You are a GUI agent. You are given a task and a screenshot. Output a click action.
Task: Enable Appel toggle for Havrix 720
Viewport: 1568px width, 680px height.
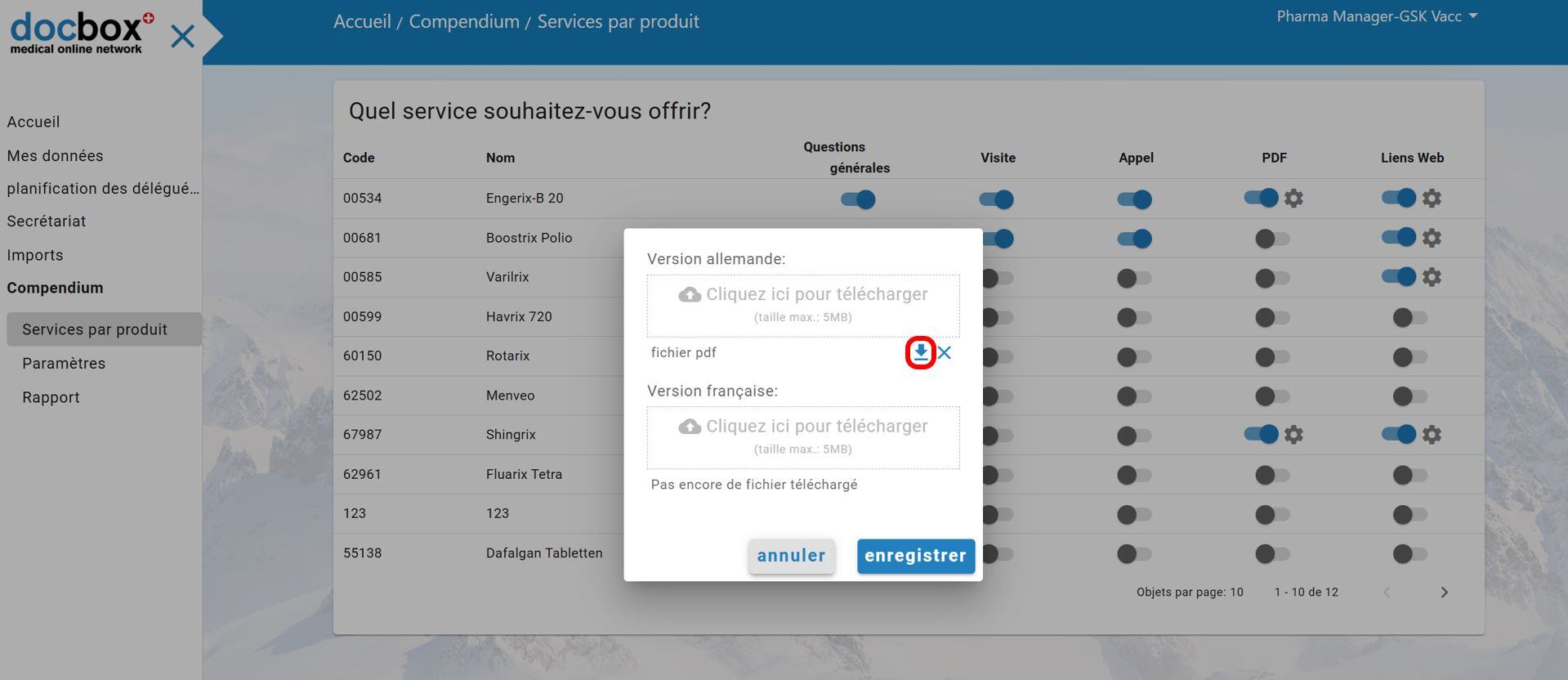(x=1134, y=317)
